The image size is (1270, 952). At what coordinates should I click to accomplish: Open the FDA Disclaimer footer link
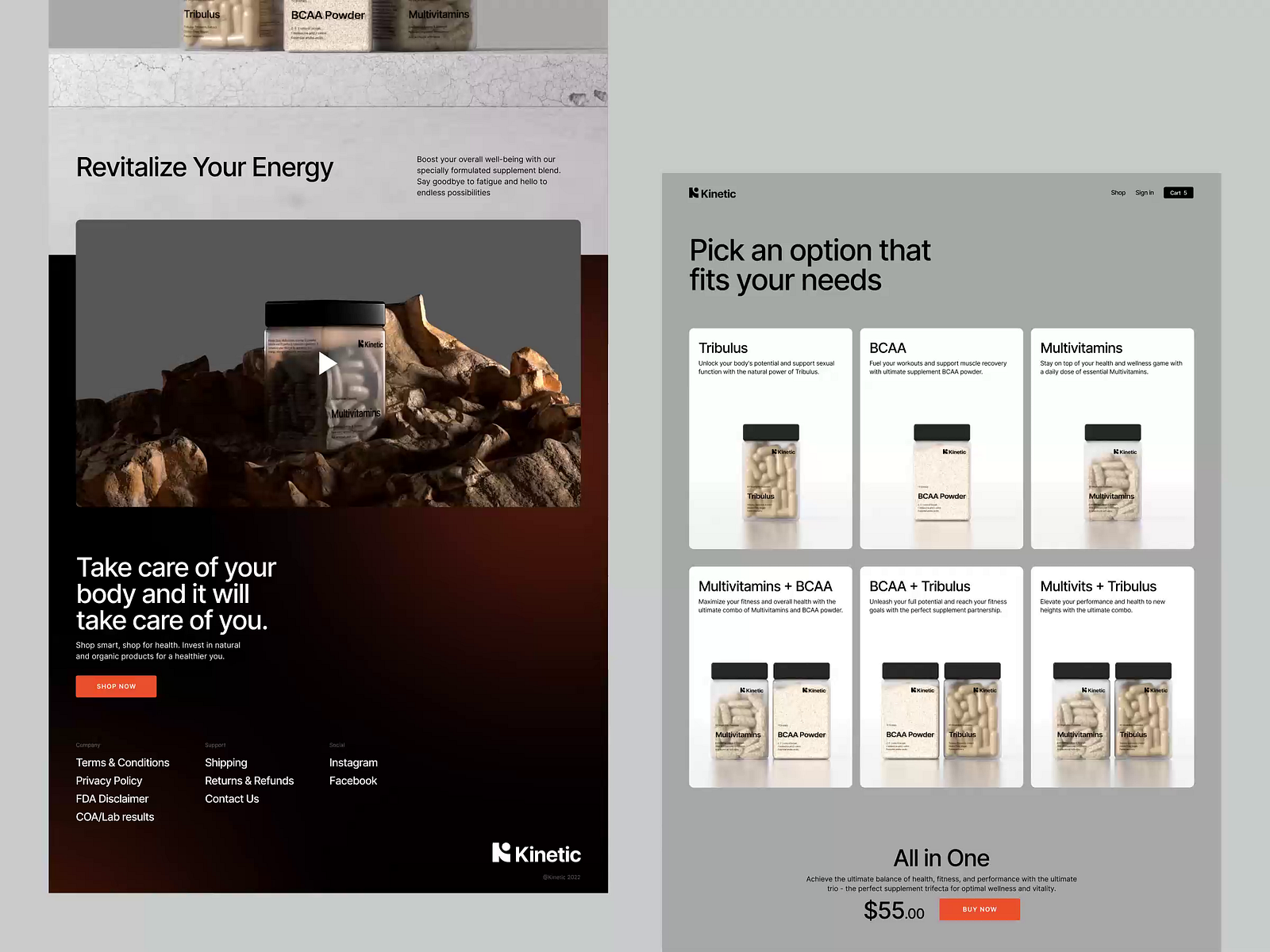[x=112, y=799]
